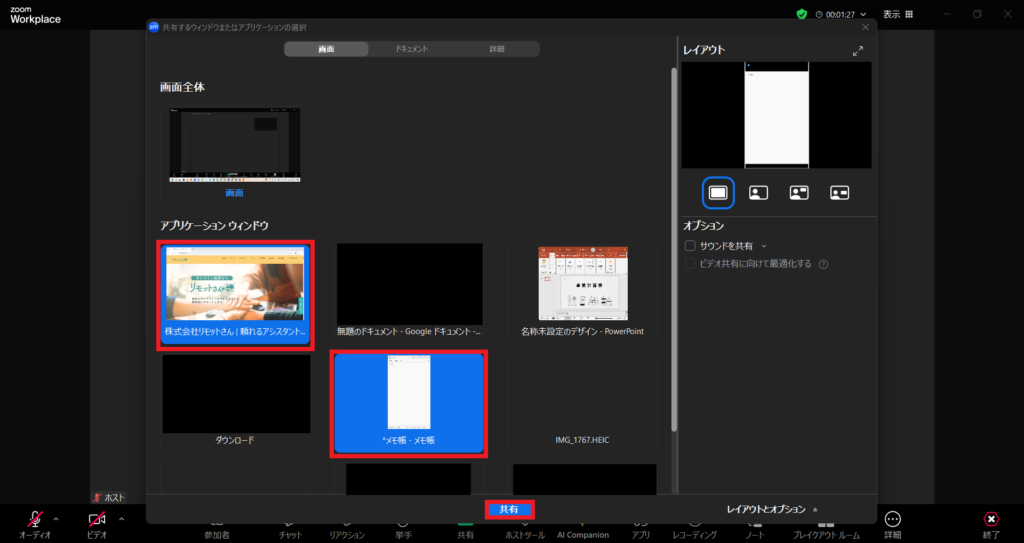1024x543 pixels.
Task: Click the muted microphone audio icon
Action: [x=35, y=518]
